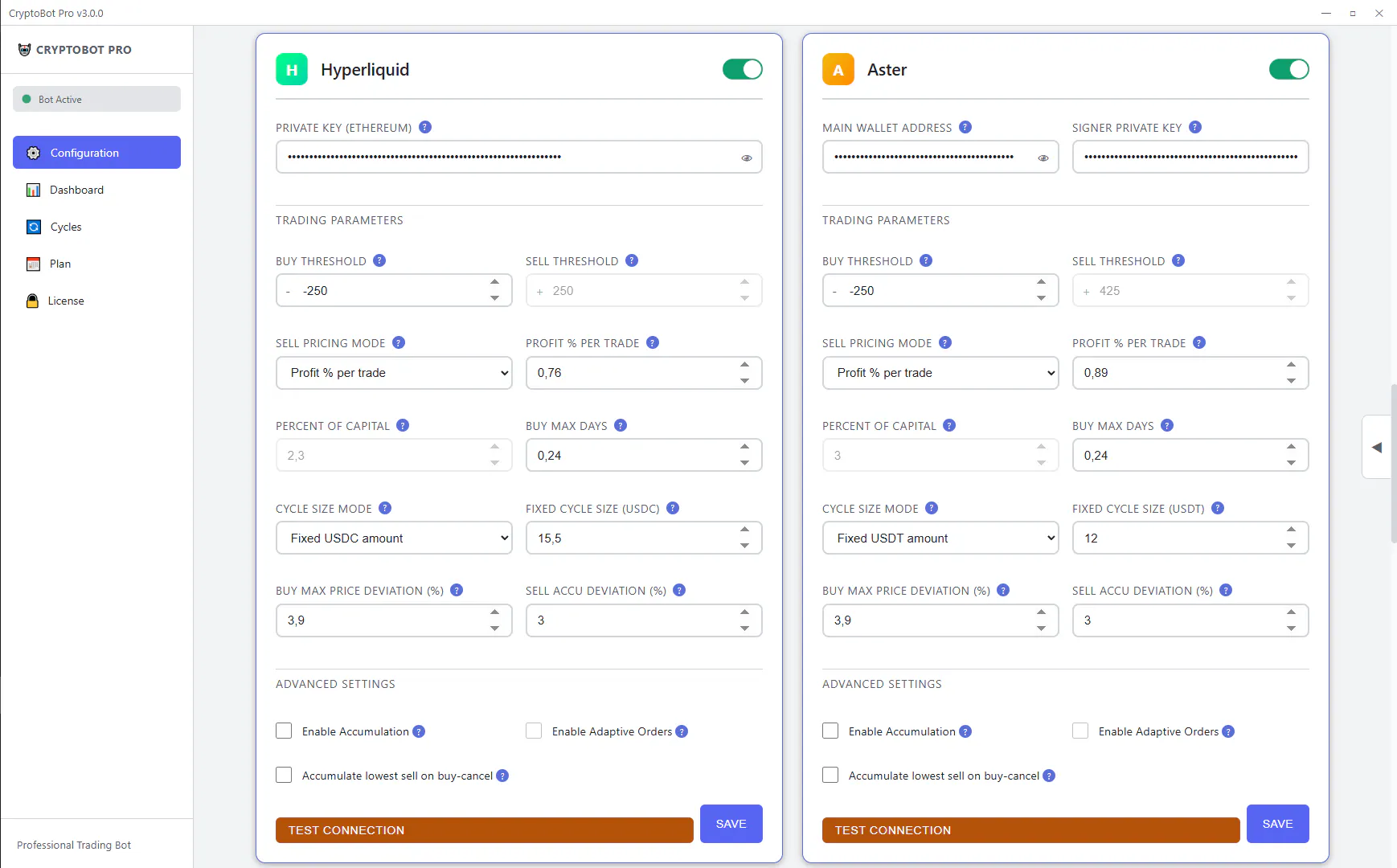Open Aster Sell Pricing Mode dropdown
This screenshot has height=868, width=1397.
(x=940, y=373)
